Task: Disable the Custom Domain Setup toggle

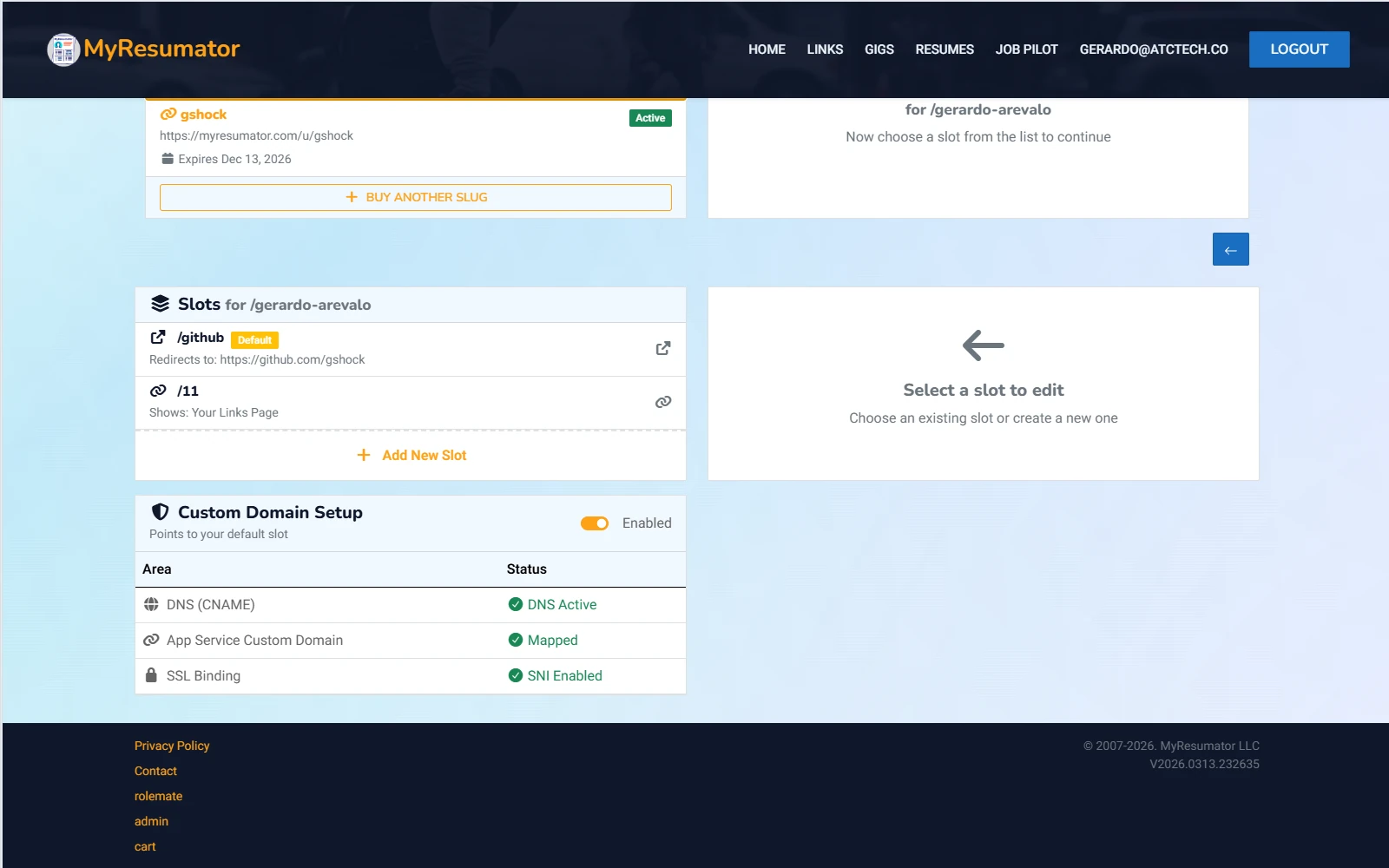Action: point(594,523)
